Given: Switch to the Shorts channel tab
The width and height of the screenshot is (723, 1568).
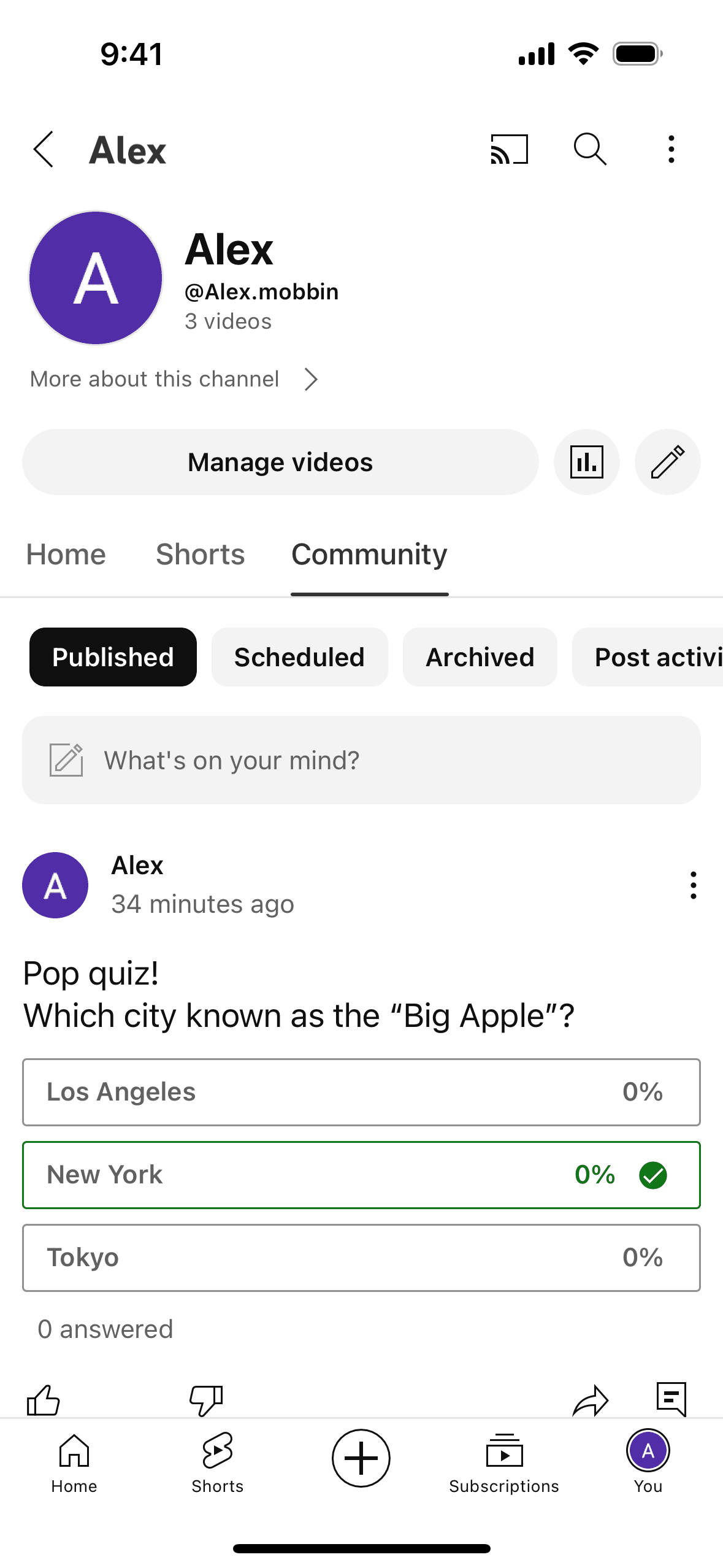Looking at the screenshot, I should [x=200, y=555].
